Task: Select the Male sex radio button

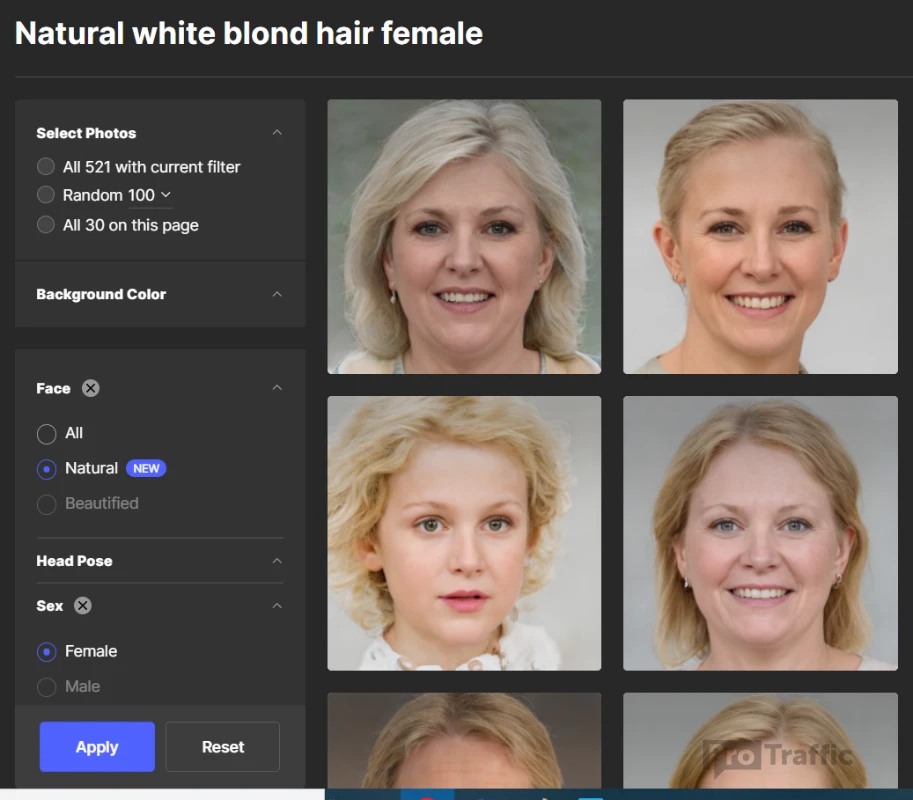Action: tap(47, 687)
